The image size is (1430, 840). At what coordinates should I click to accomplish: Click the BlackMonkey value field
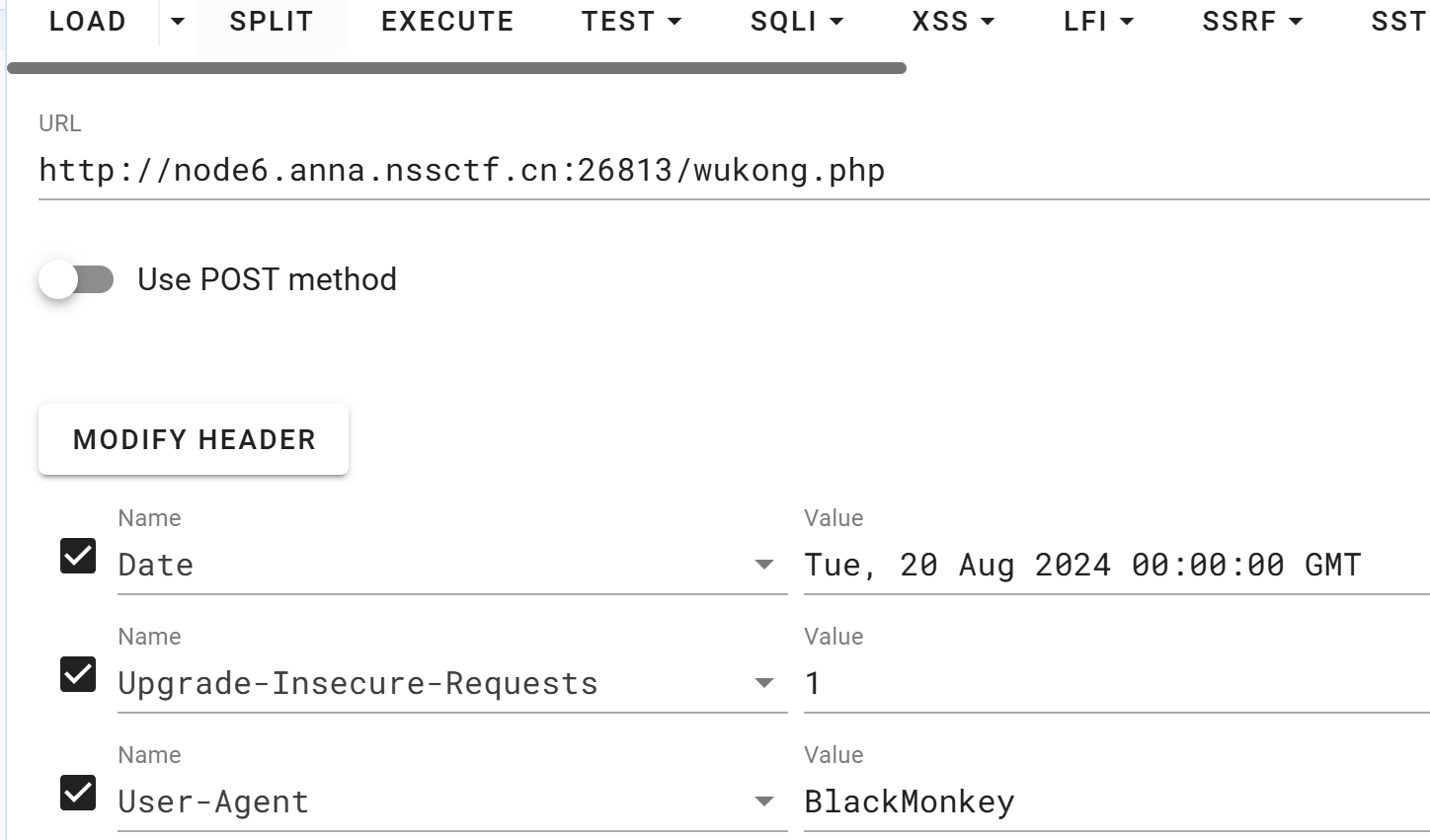click(x=1117, y=802)
